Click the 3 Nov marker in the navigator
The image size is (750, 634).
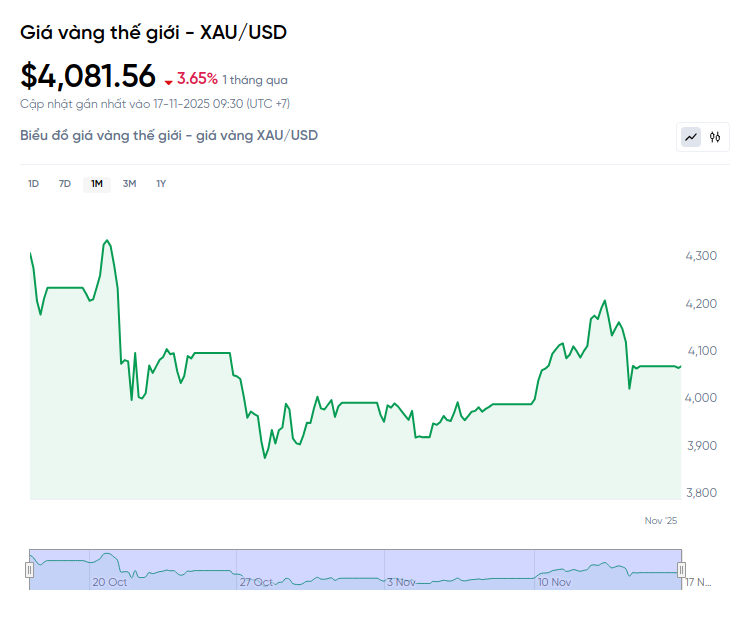pos(401,581)
